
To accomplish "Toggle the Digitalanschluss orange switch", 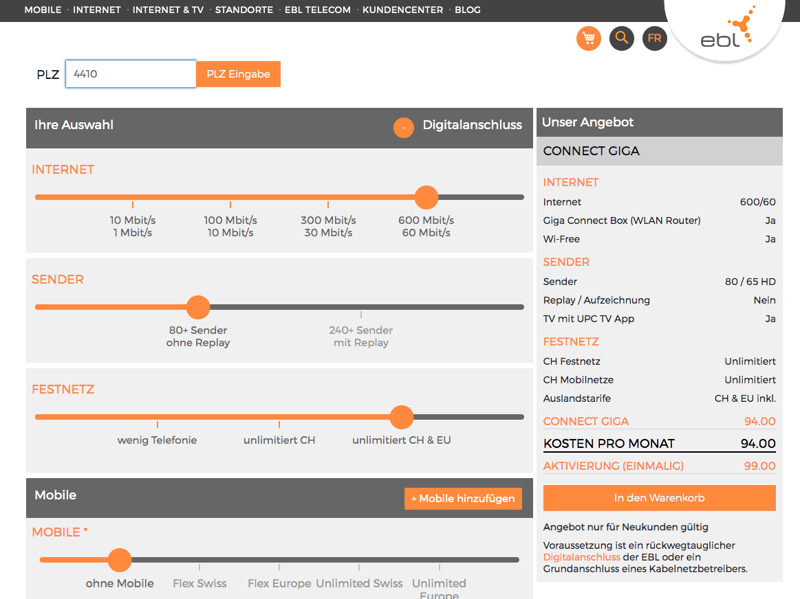I will [404, 128].
